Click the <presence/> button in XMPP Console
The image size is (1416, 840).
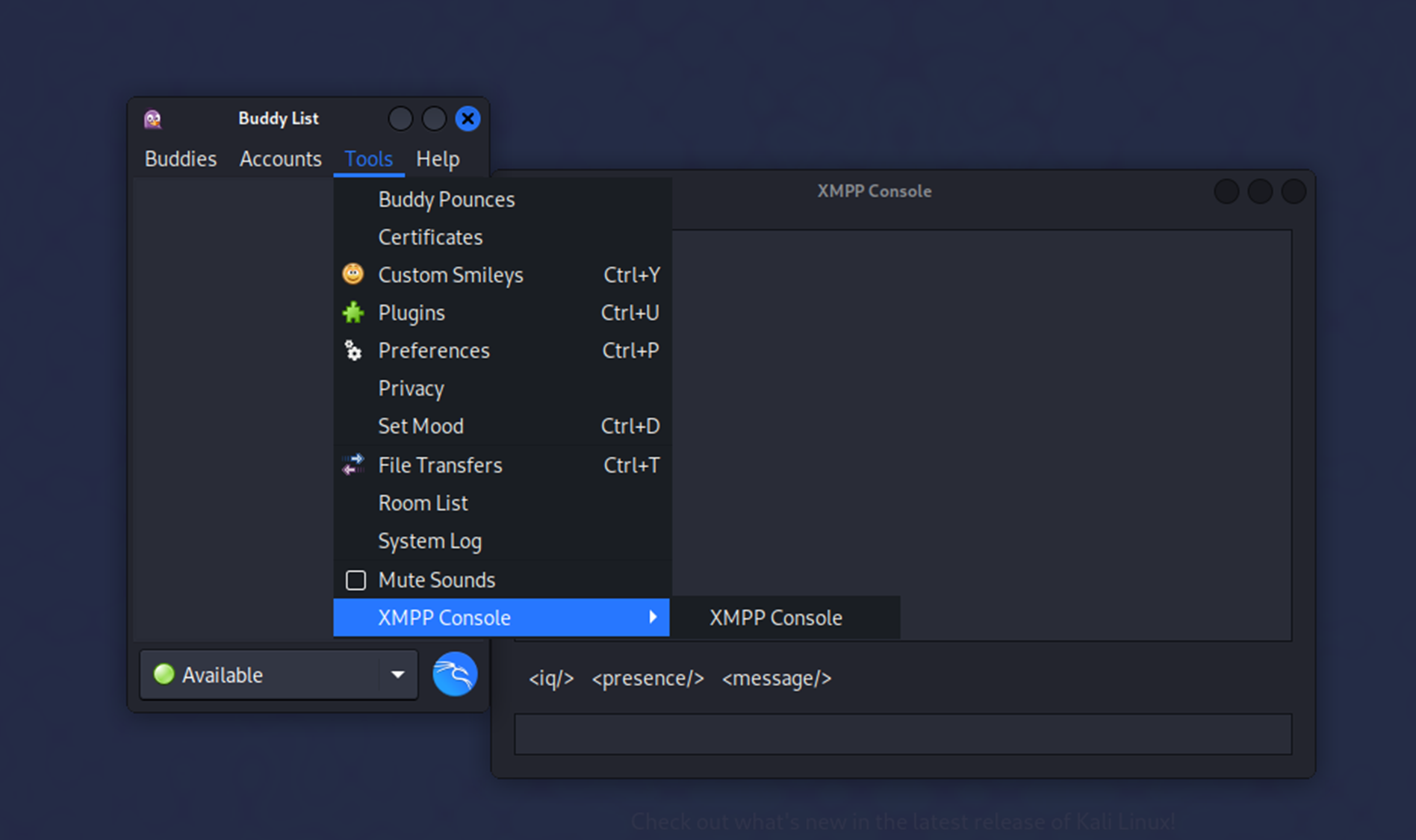tap(648, 678)
